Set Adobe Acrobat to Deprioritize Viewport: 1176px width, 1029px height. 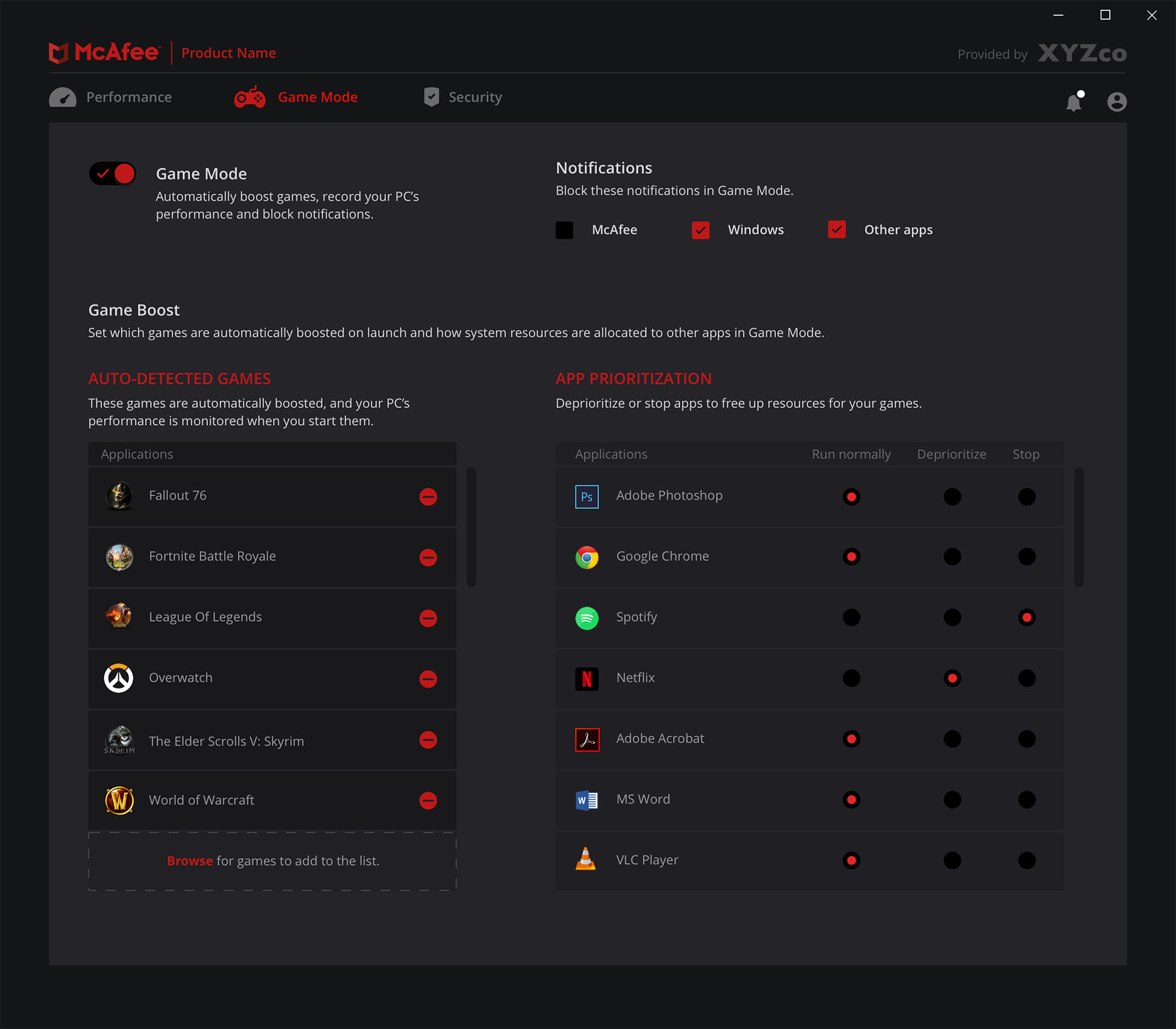[952, 739]
